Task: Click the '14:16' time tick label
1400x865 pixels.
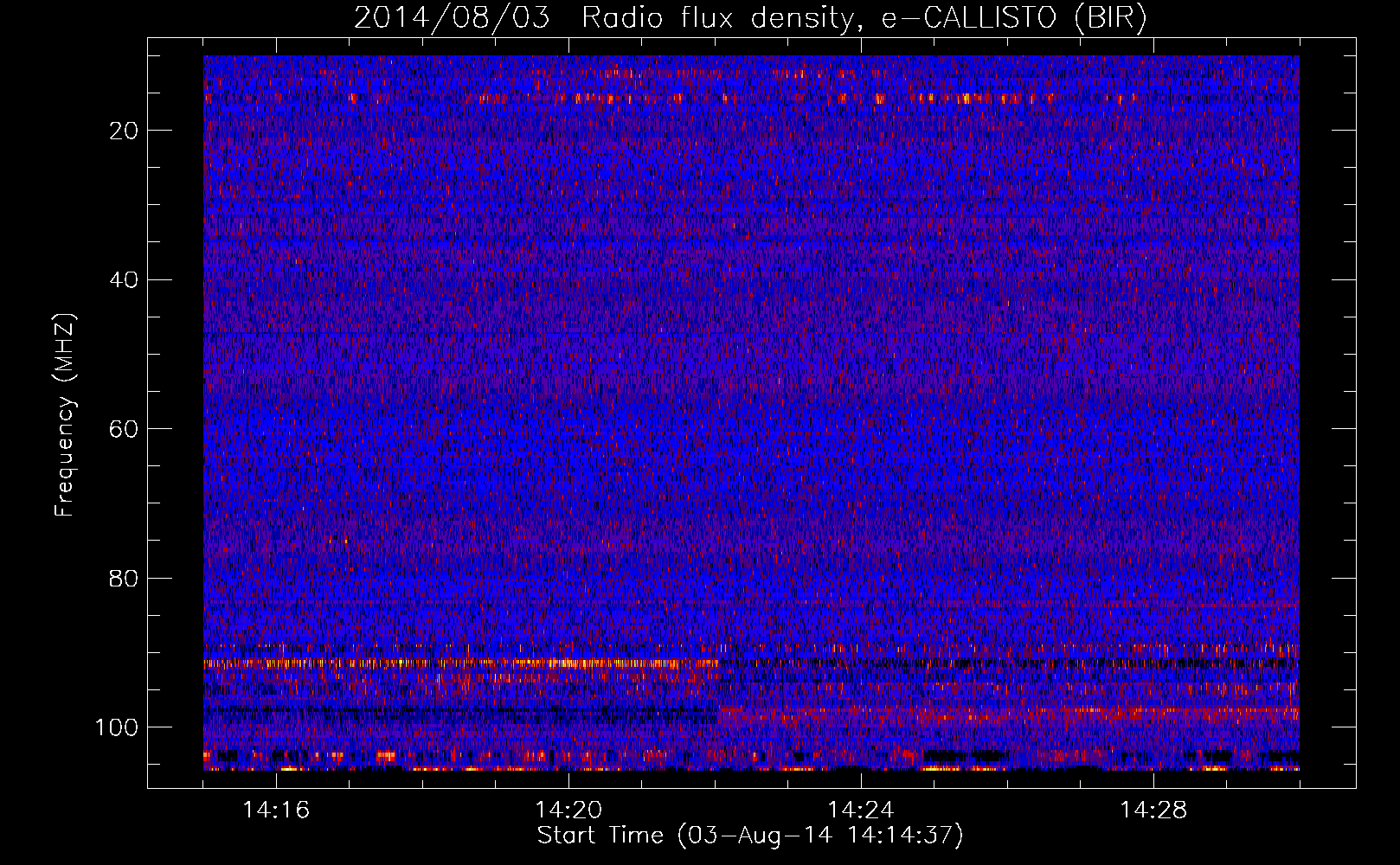Action: pos(276,811)
